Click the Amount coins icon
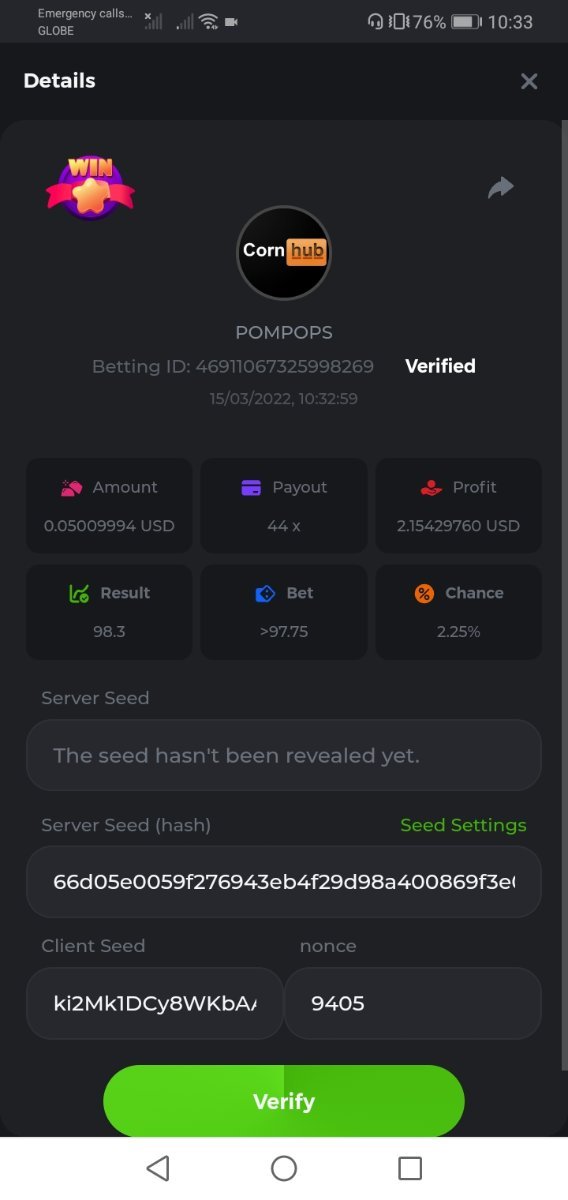568x1200 pixels. [x=71, y=488]
